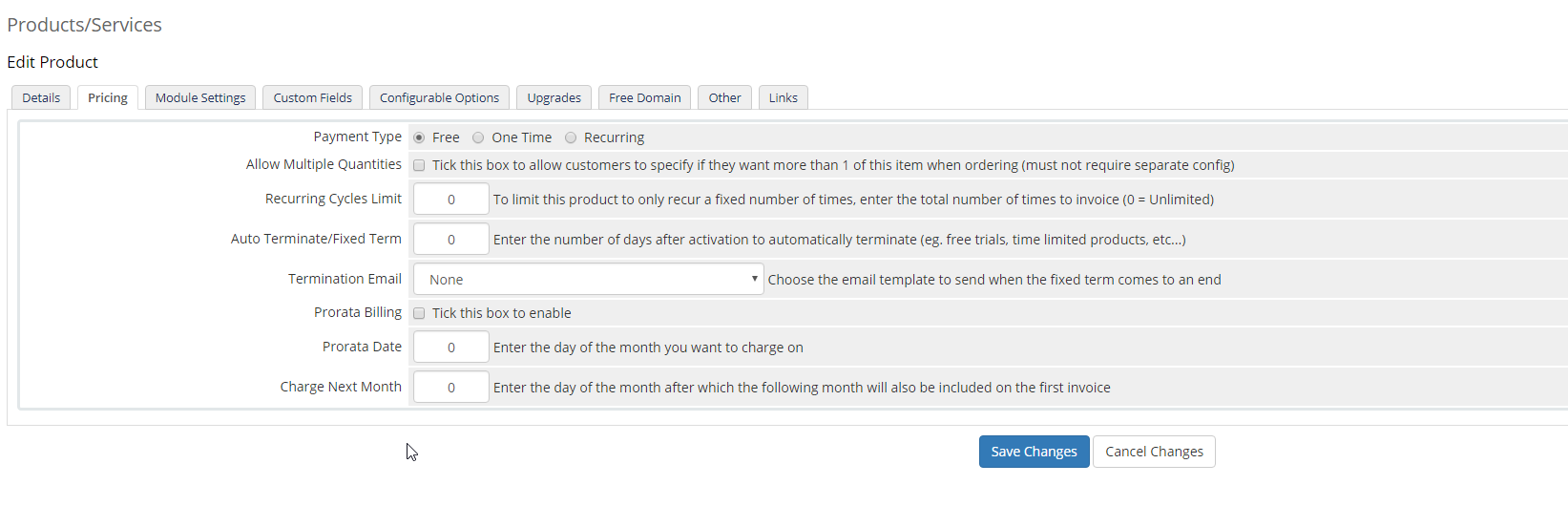Open the Free Domain tab
Viewport: 1568px width, 506px height.
click(644, 97)
